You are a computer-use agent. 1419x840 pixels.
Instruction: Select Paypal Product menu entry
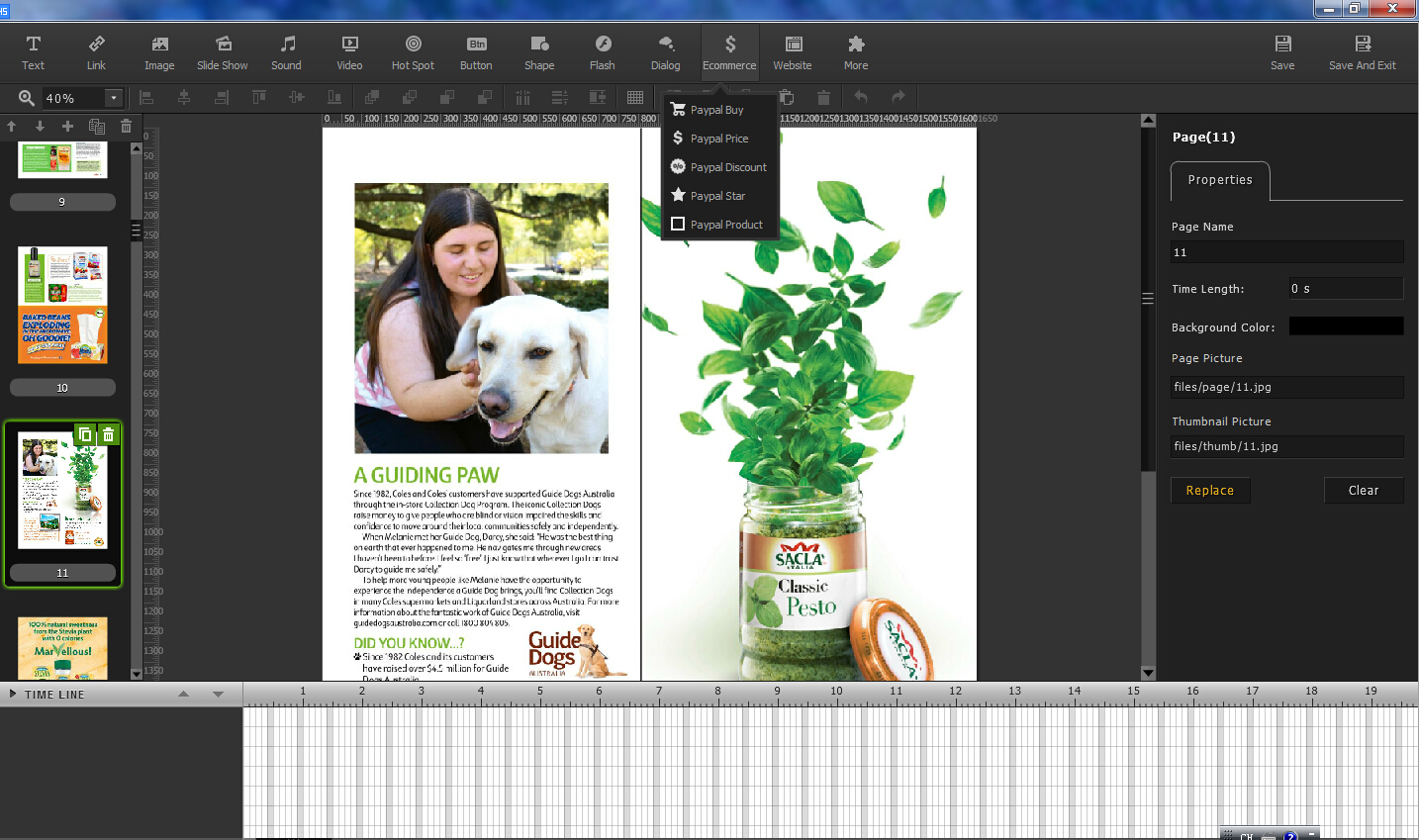(725, 225)
